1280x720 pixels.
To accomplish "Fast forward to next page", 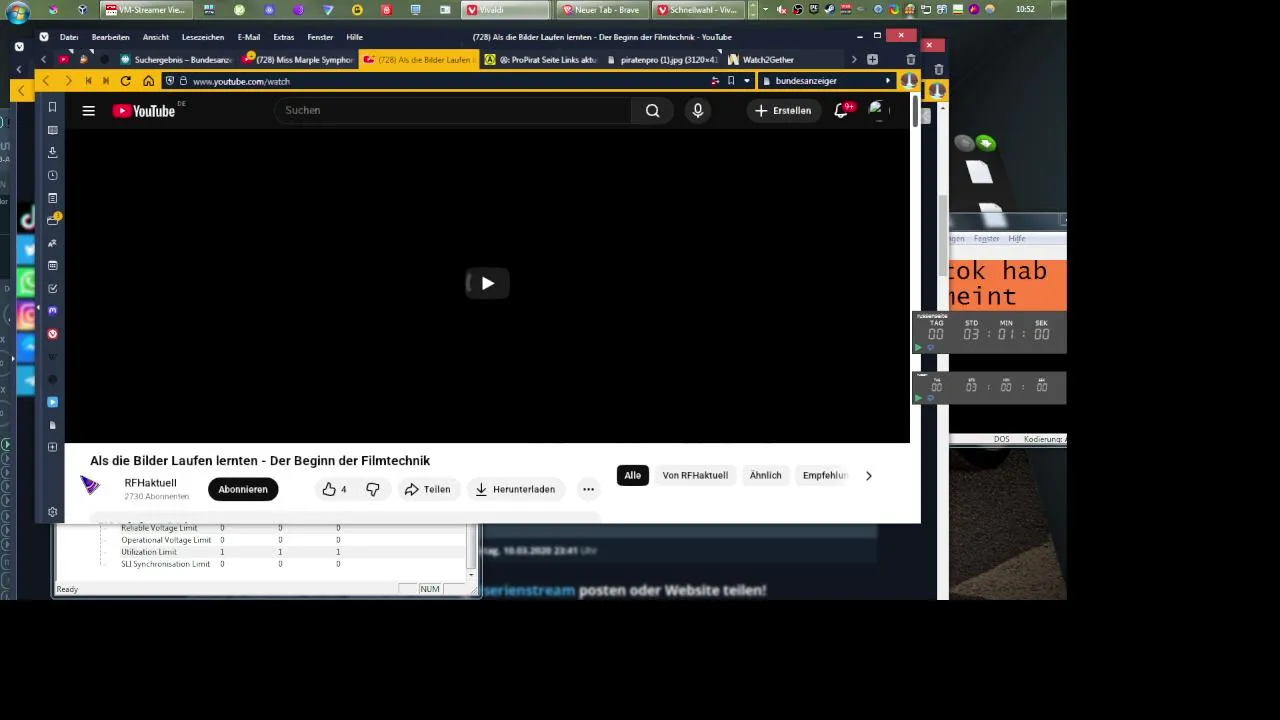I will [x=106, y=81].
